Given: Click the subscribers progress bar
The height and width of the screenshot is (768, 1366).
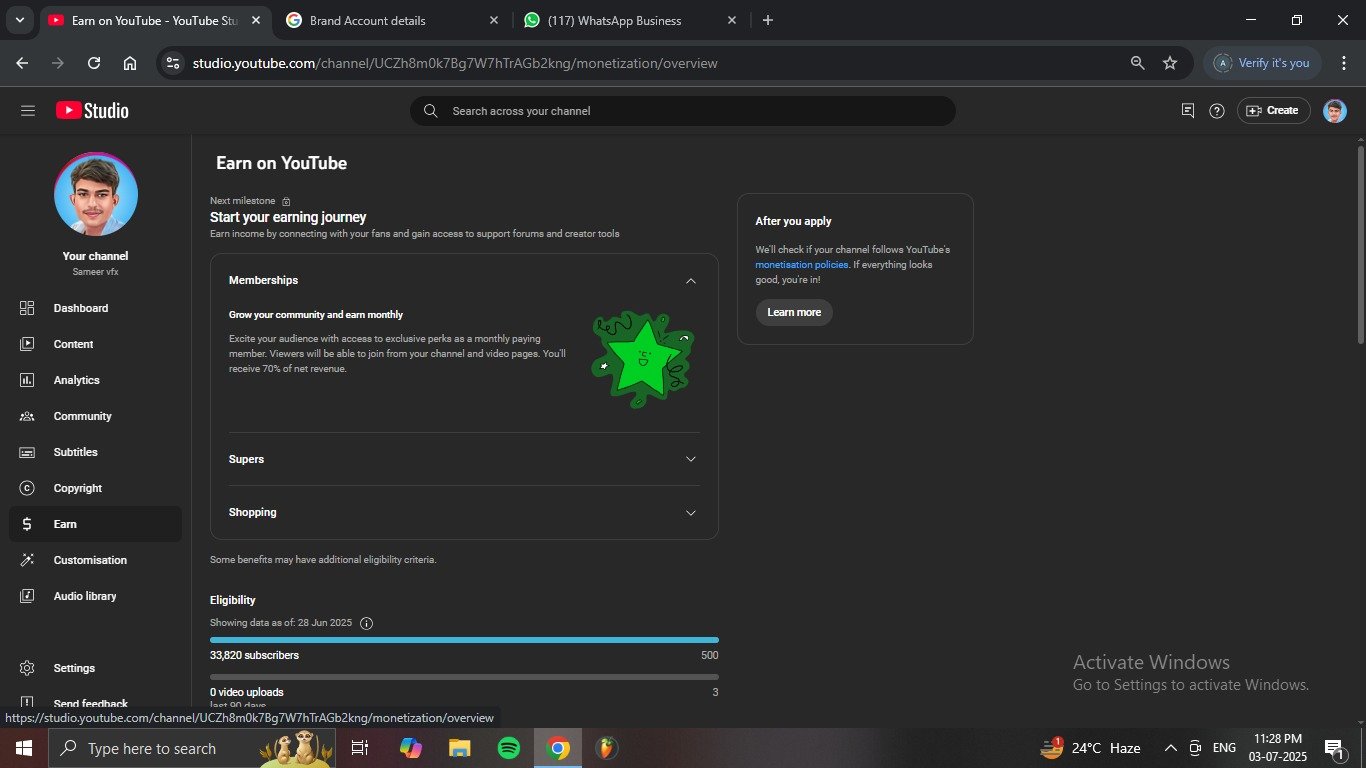Looking at the screenshot, I should [x=464, y=640].
